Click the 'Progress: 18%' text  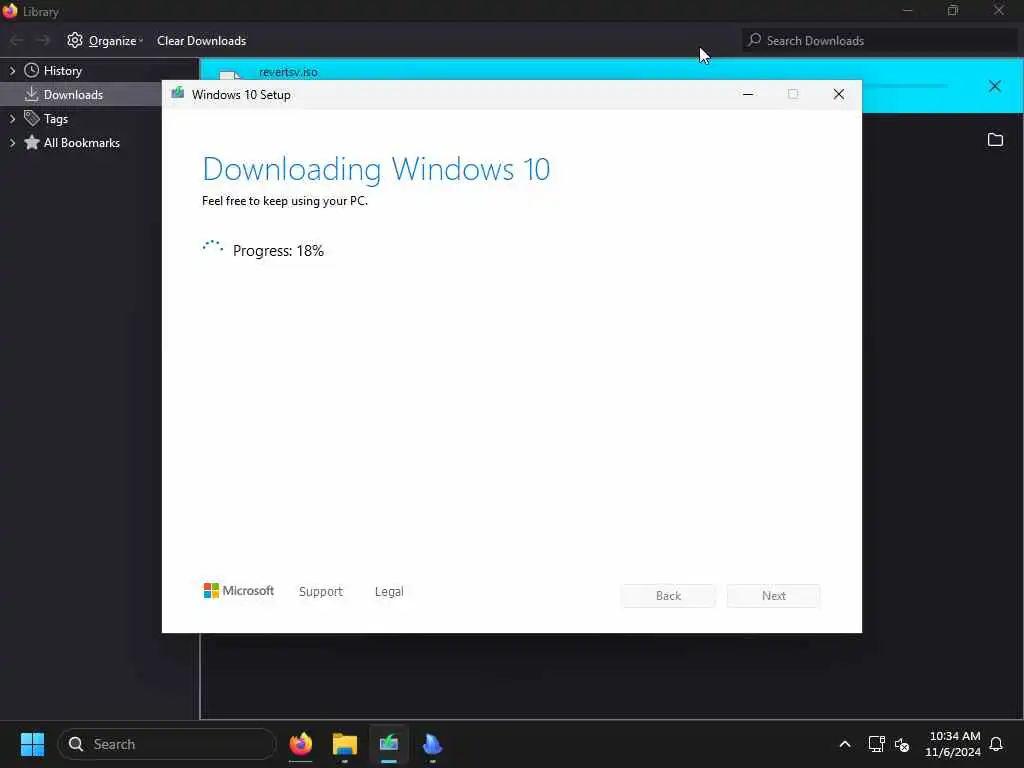pos(278,251)
